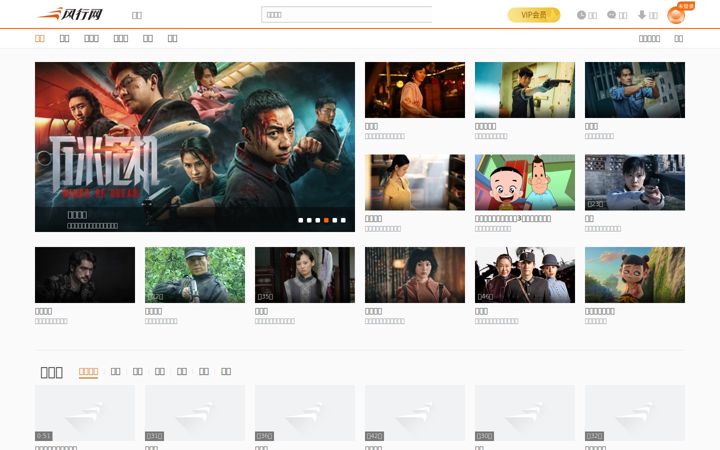Select the second tab in top navigation bar
The image size is (720, 450).
(64, 39)
